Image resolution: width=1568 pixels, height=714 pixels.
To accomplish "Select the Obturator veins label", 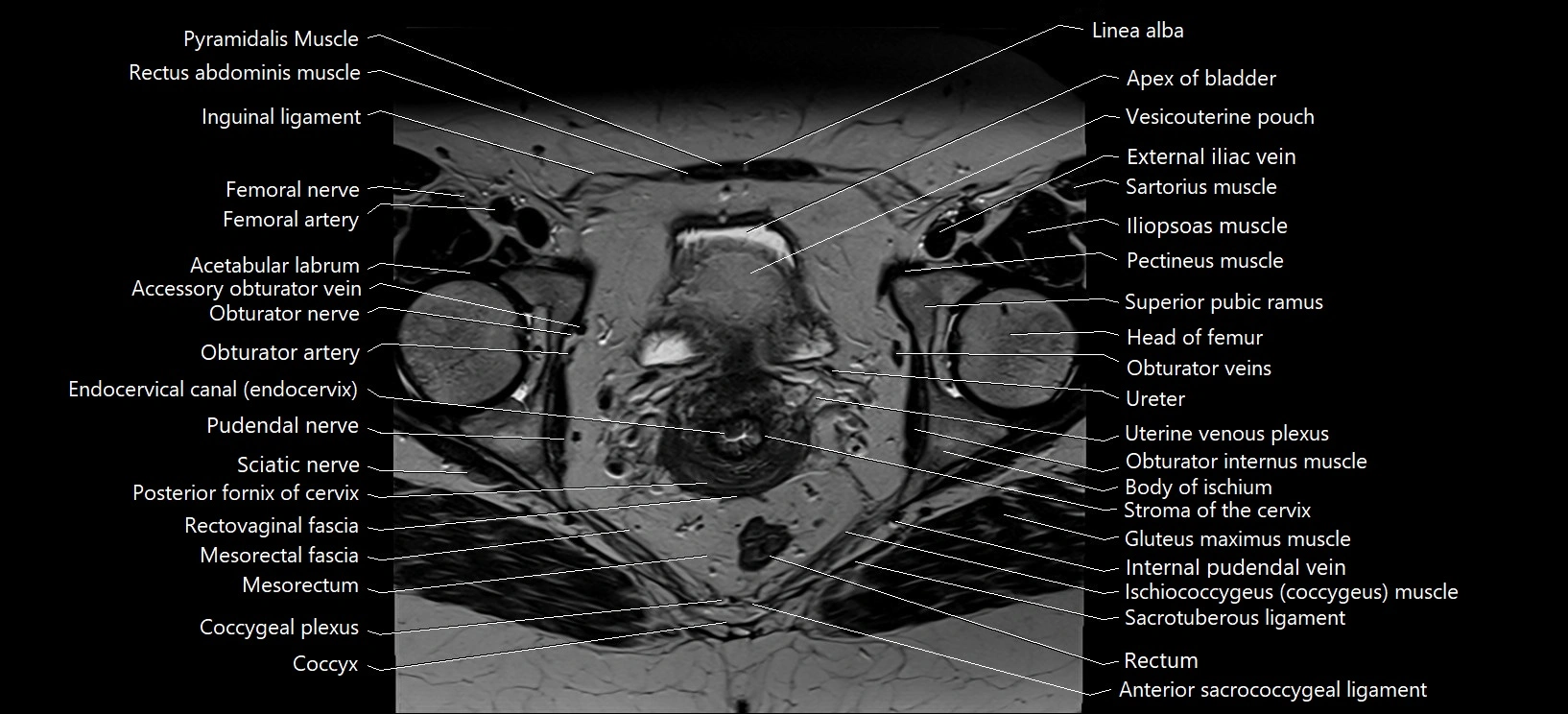I will click(1199, 369).
